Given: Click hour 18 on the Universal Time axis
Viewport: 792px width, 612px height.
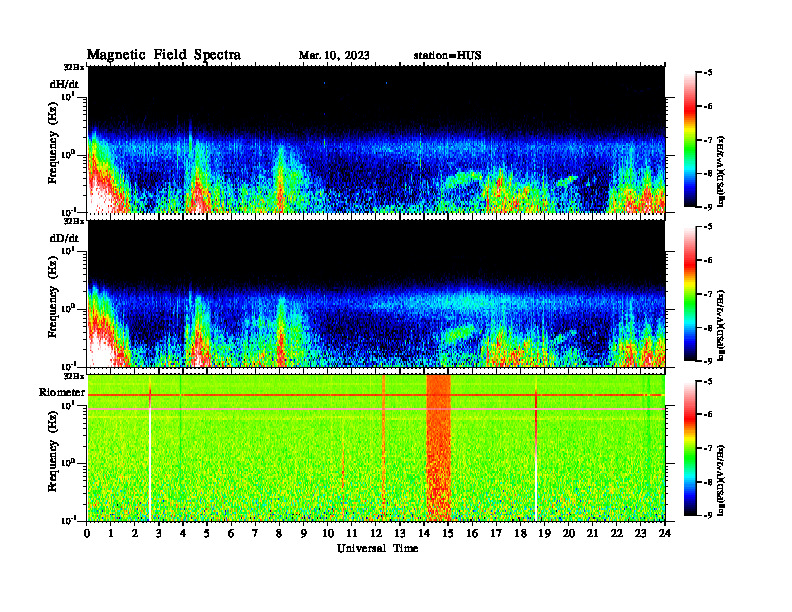Looking at the screenshot, I should (x=520, y=534).
